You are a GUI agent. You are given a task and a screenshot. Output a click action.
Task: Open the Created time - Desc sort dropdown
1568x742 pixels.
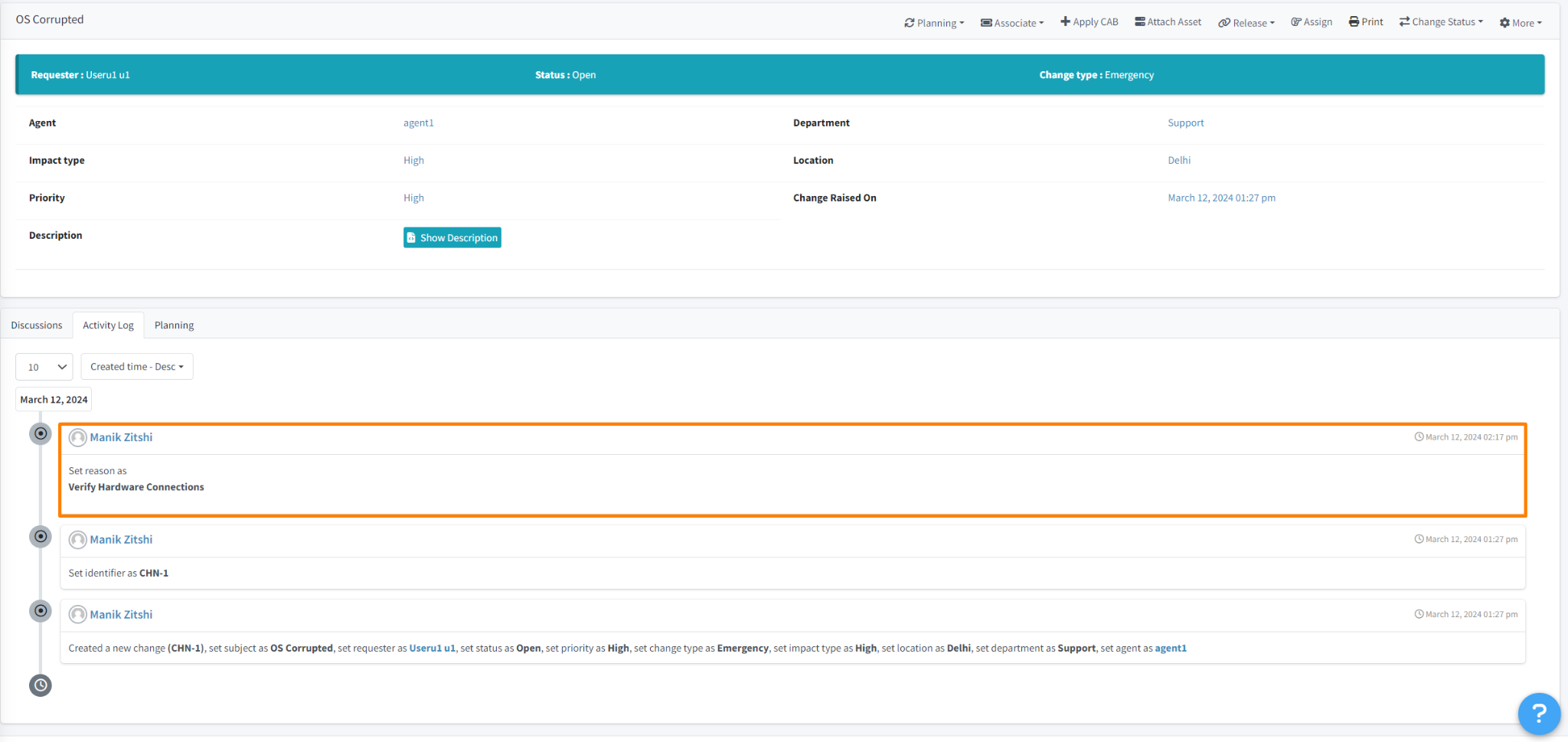pos(137,367)
